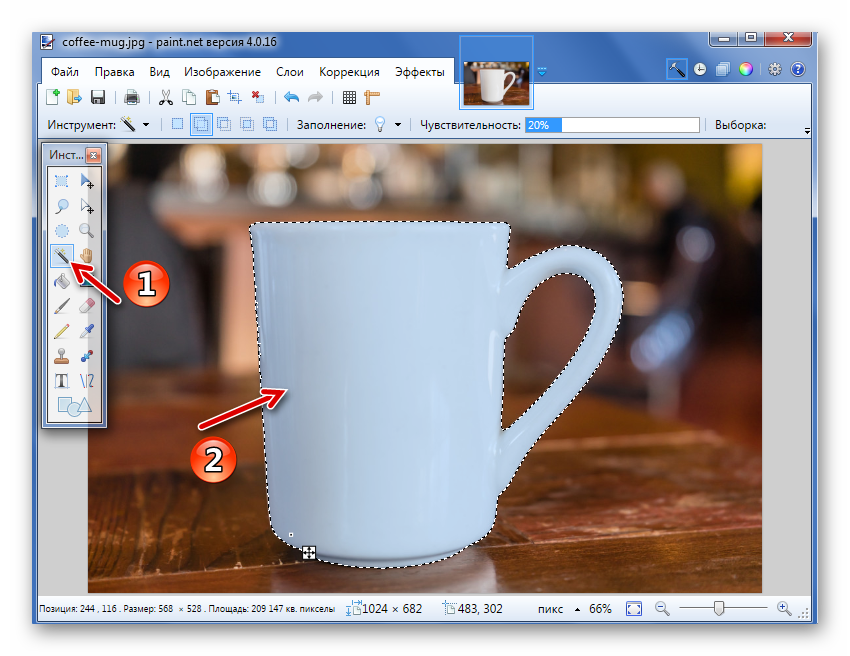850x656 pixels.
Task: Select the Rectangle Select tool
Action: click(62, 181)
